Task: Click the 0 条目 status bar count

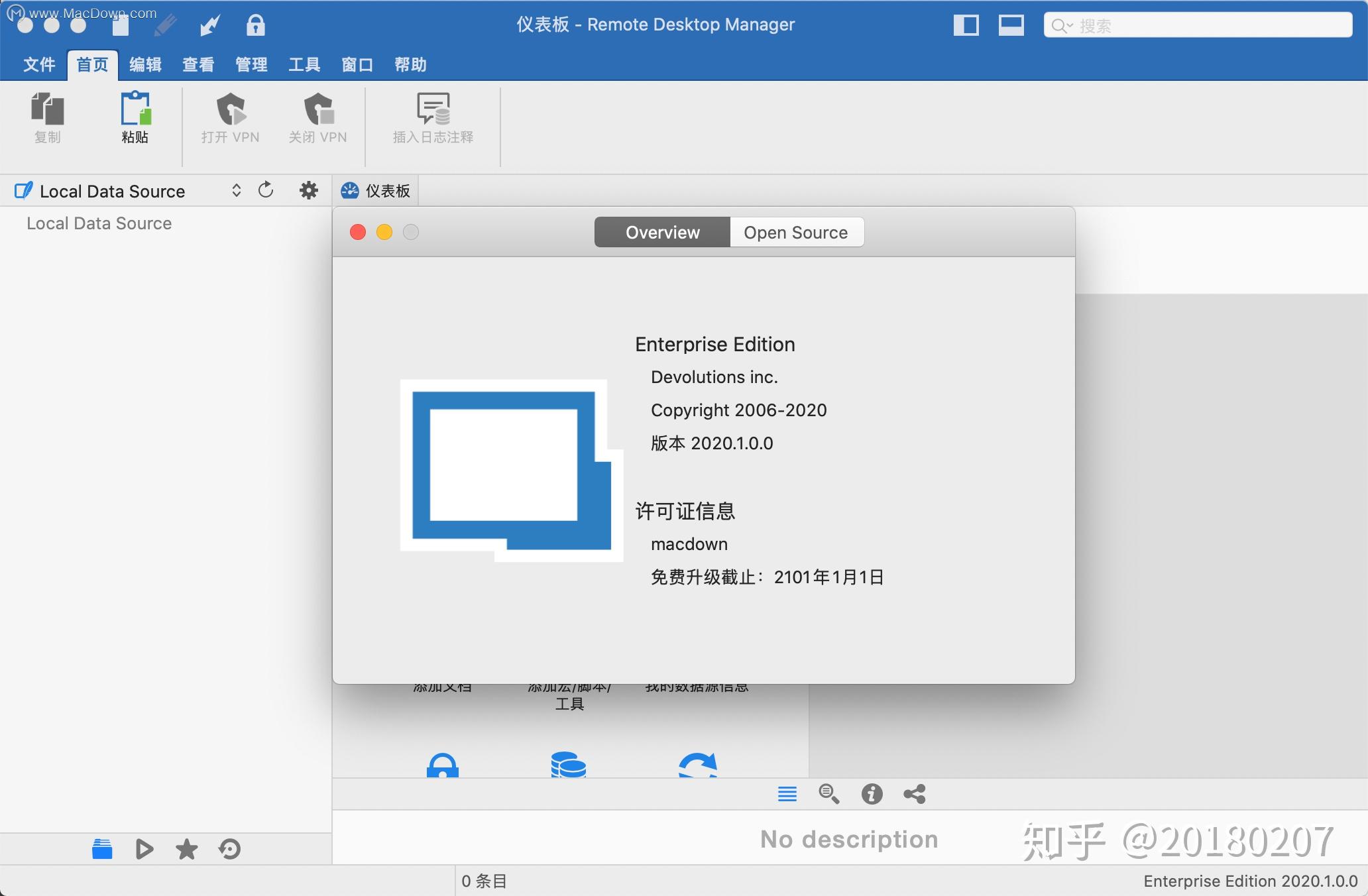Action: coord(484,881)
